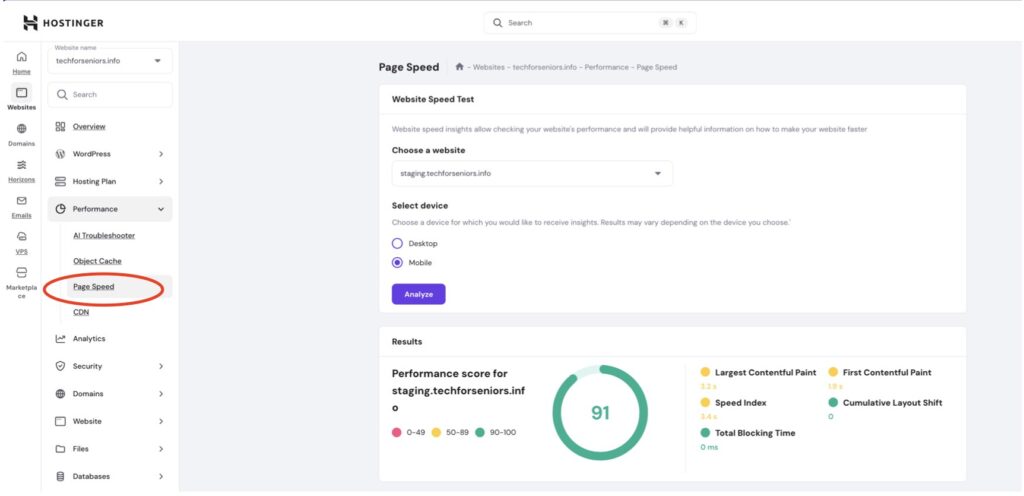Select the Desktop device option
Image resolution: width=1024 pixels, height=496 pixels.
(x=397, y=243)
